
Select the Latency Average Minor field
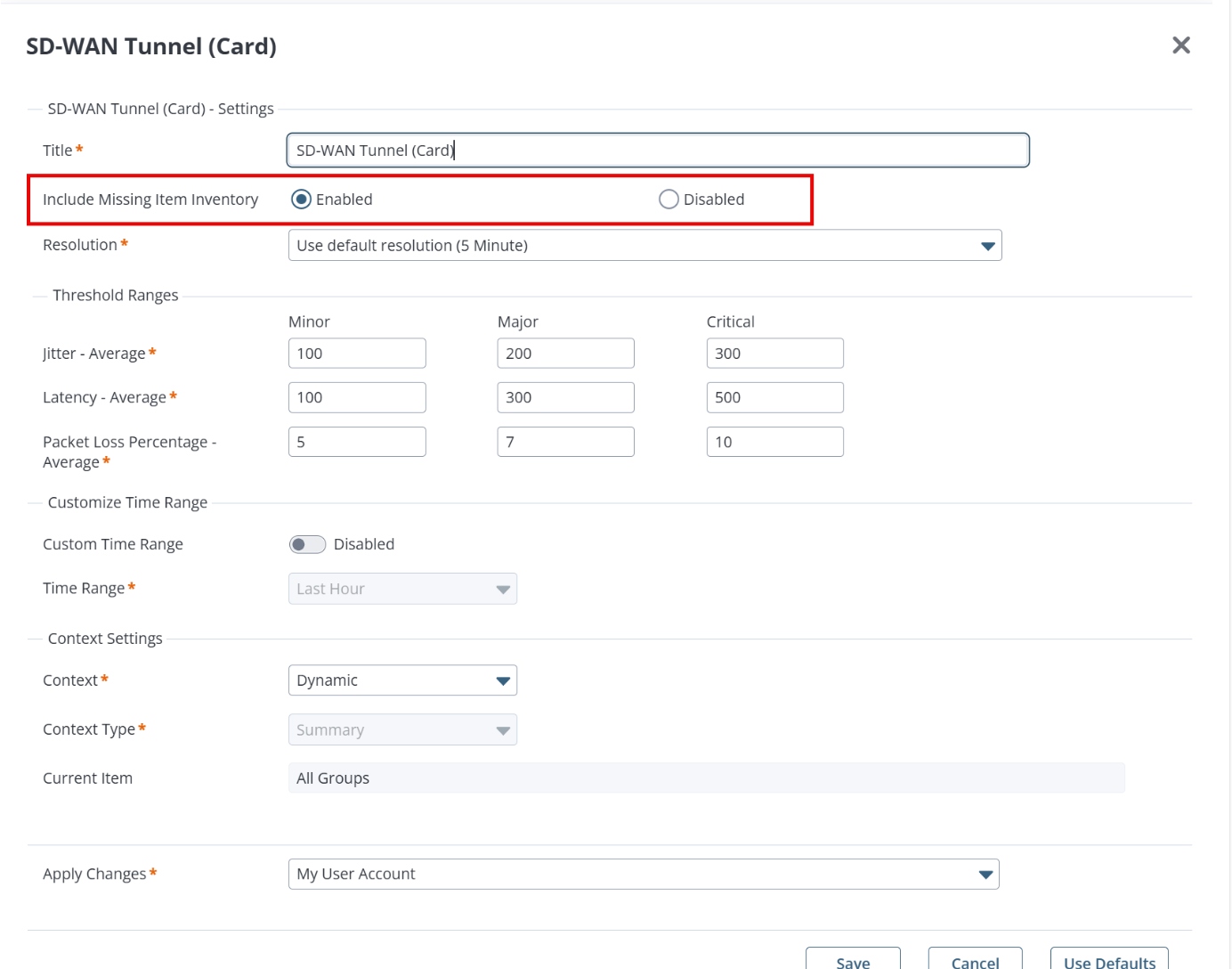coord(357,397)
